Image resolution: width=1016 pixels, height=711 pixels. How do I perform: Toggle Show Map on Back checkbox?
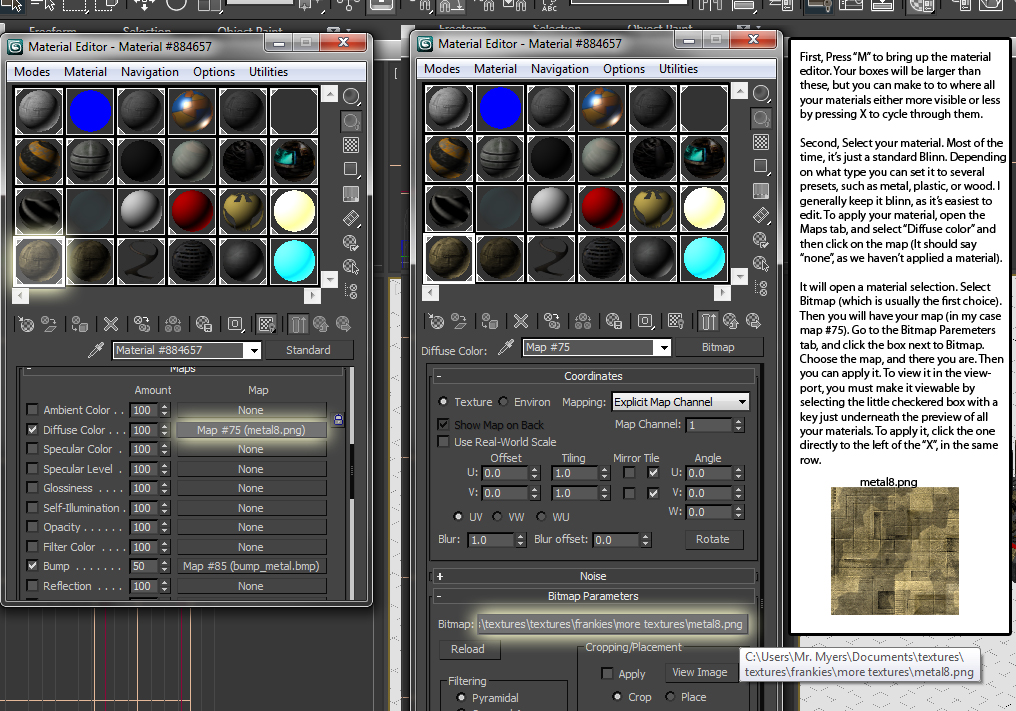pyautogui.click(x=443, y=425)
